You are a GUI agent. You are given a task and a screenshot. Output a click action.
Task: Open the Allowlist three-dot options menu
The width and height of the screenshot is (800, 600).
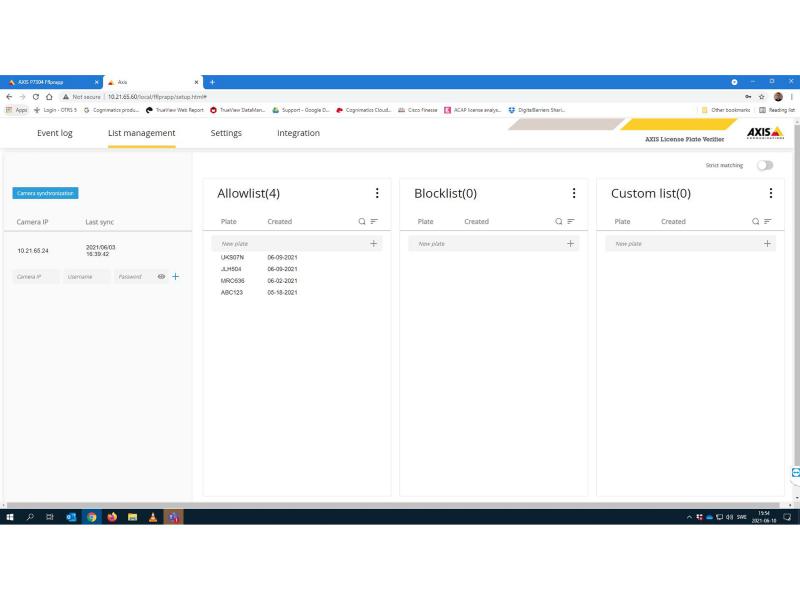tap(377, 193)
